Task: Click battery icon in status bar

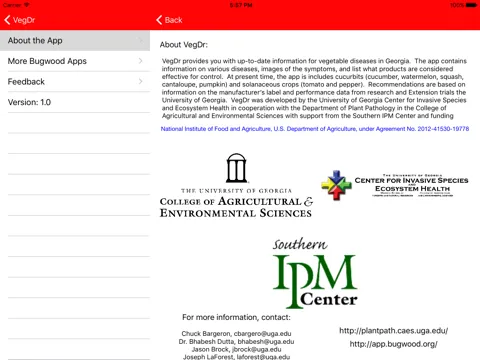Action: click(471, 5)
